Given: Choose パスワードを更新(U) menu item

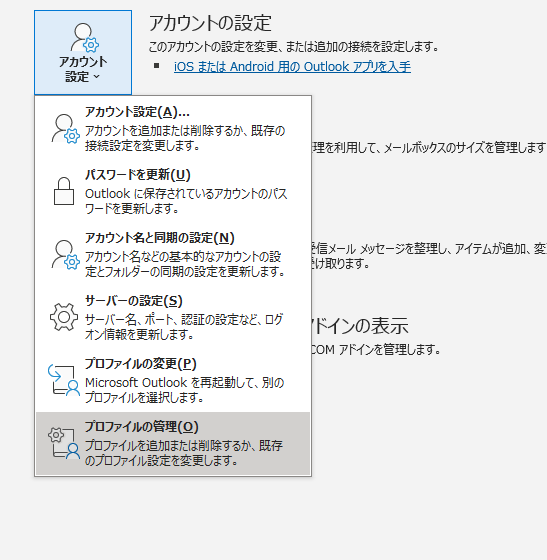Looking at the screenshot, I should [173, 191].
